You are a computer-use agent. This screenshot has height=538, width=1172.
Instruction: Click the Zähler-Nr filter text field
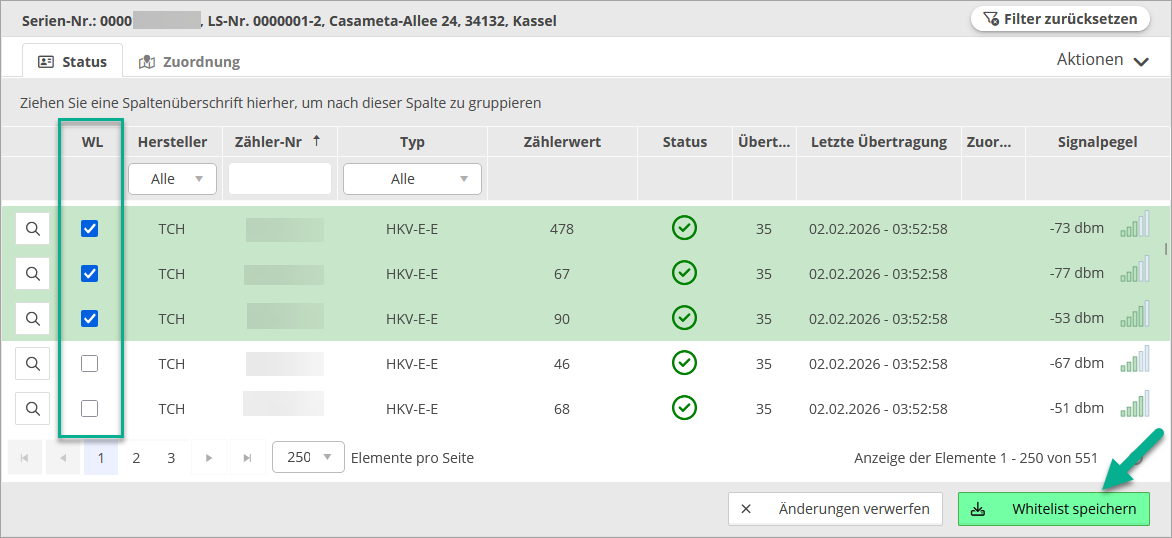coord(280,179)
